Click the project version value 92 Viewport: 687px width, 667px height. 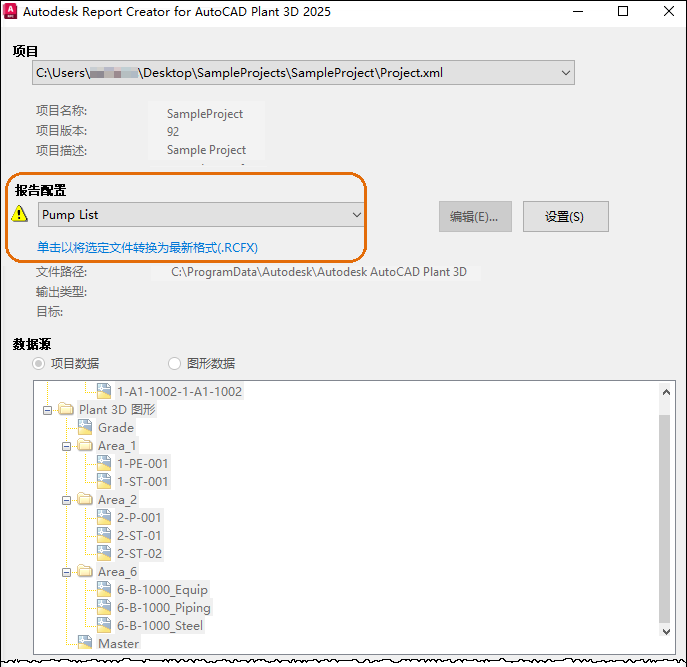click(x=173, y=131)
